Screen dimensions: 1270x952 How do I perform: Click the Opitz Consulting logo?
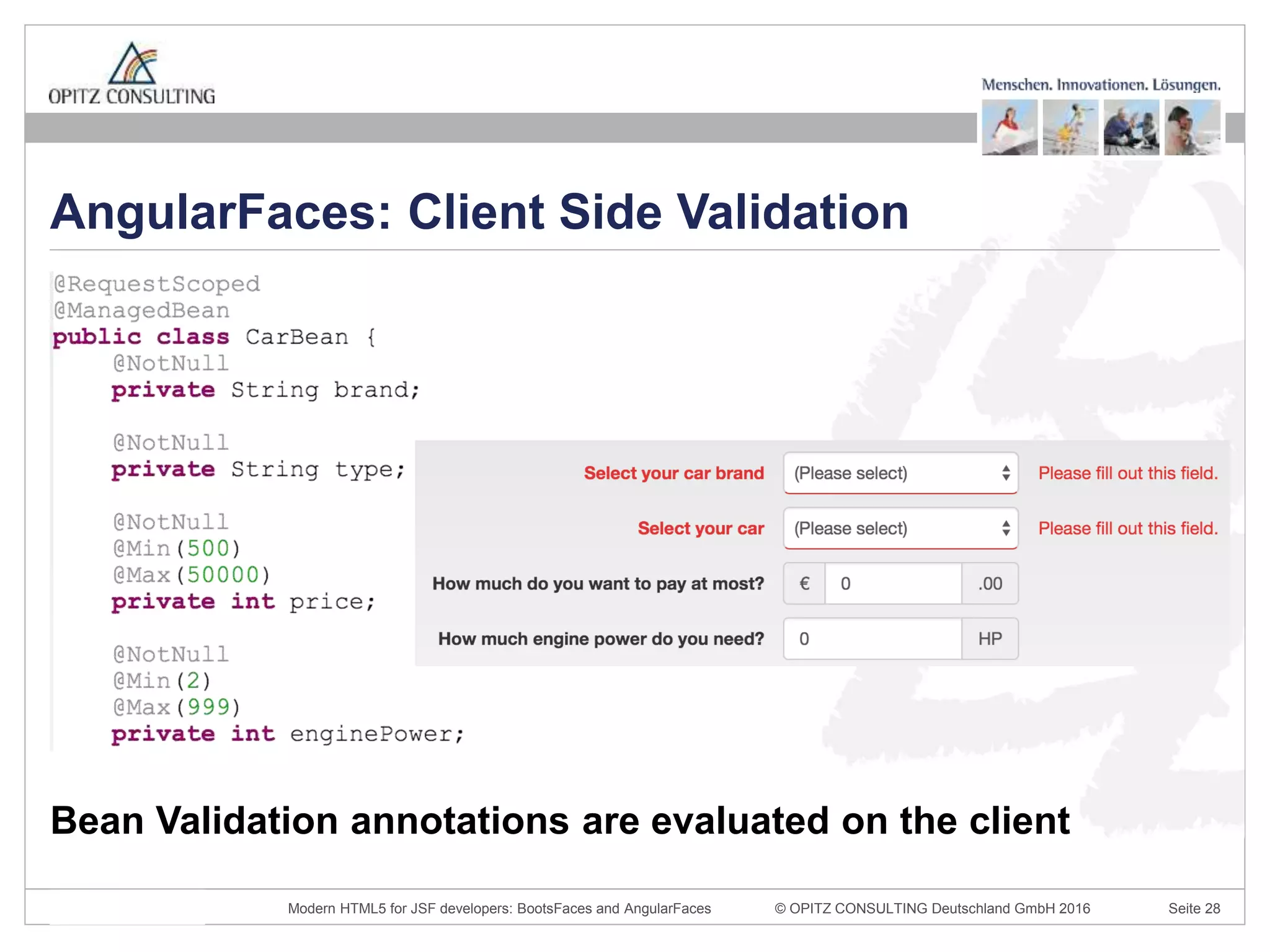[132, 74]
